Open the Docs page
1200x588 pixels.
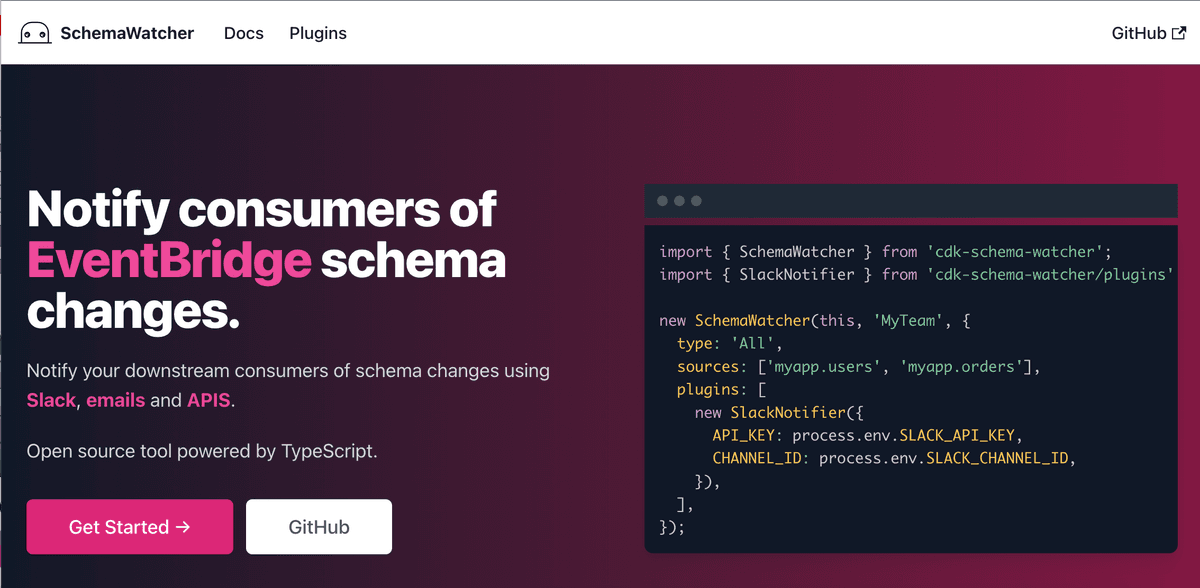tap(243, 32)
